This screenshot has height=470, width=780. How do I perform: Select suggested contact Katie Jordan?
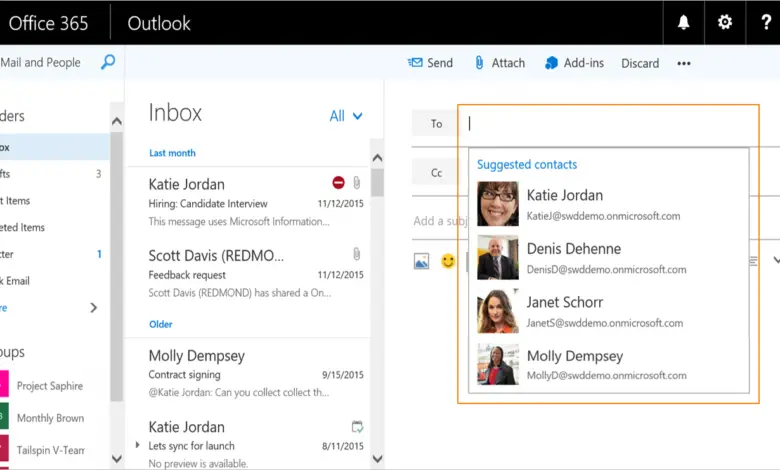(x=608, y=204)
